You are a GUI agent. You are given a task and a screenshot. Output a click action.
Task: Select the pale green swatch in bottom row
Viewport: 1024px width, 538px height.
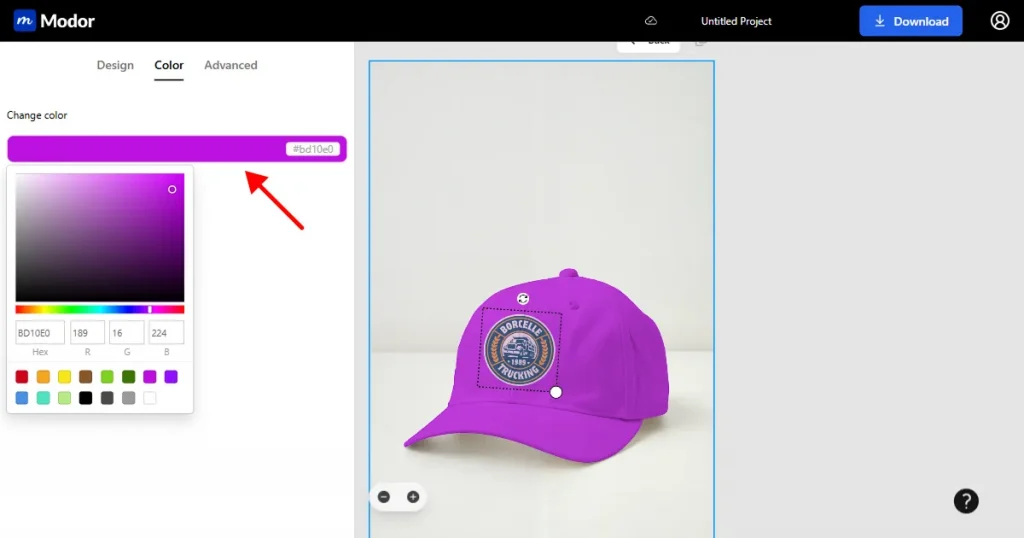65,398
